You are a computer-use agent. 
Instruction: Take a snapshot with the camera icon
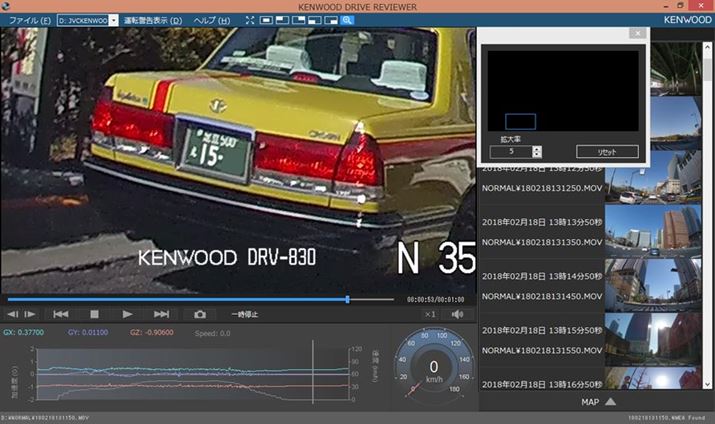coord(200,314)
